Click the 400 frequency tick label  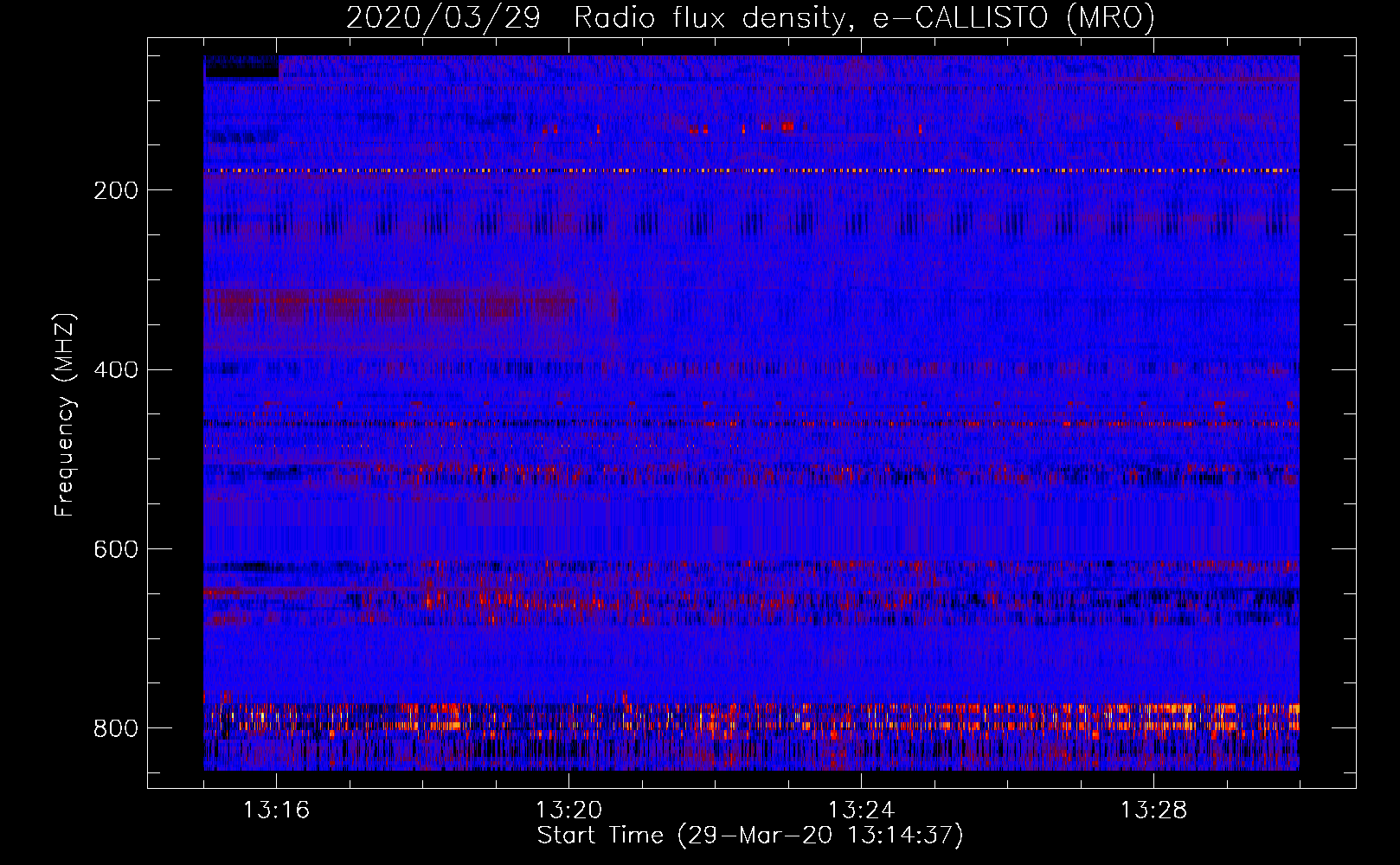116,370
